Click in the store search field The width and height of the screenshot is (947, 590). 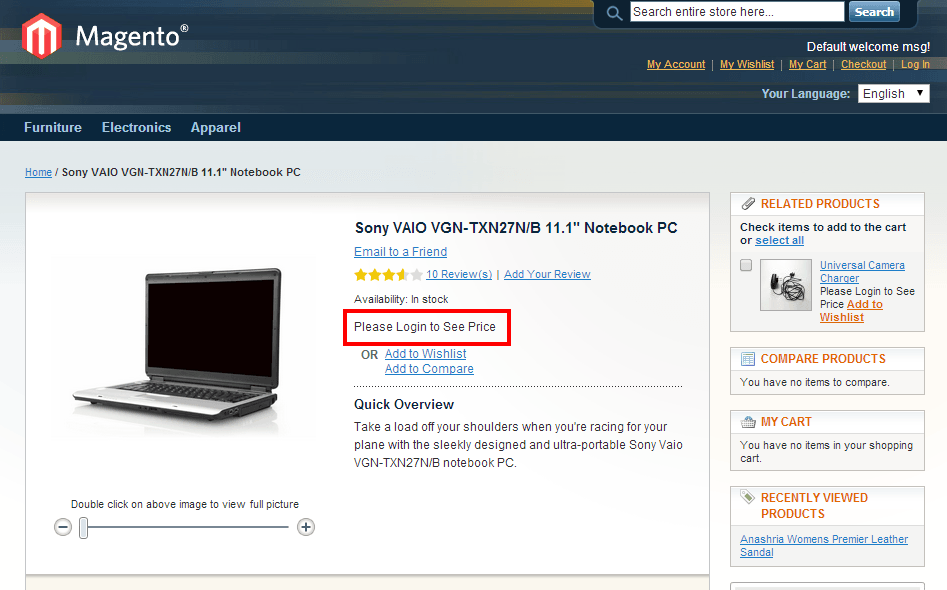(737, 11)
